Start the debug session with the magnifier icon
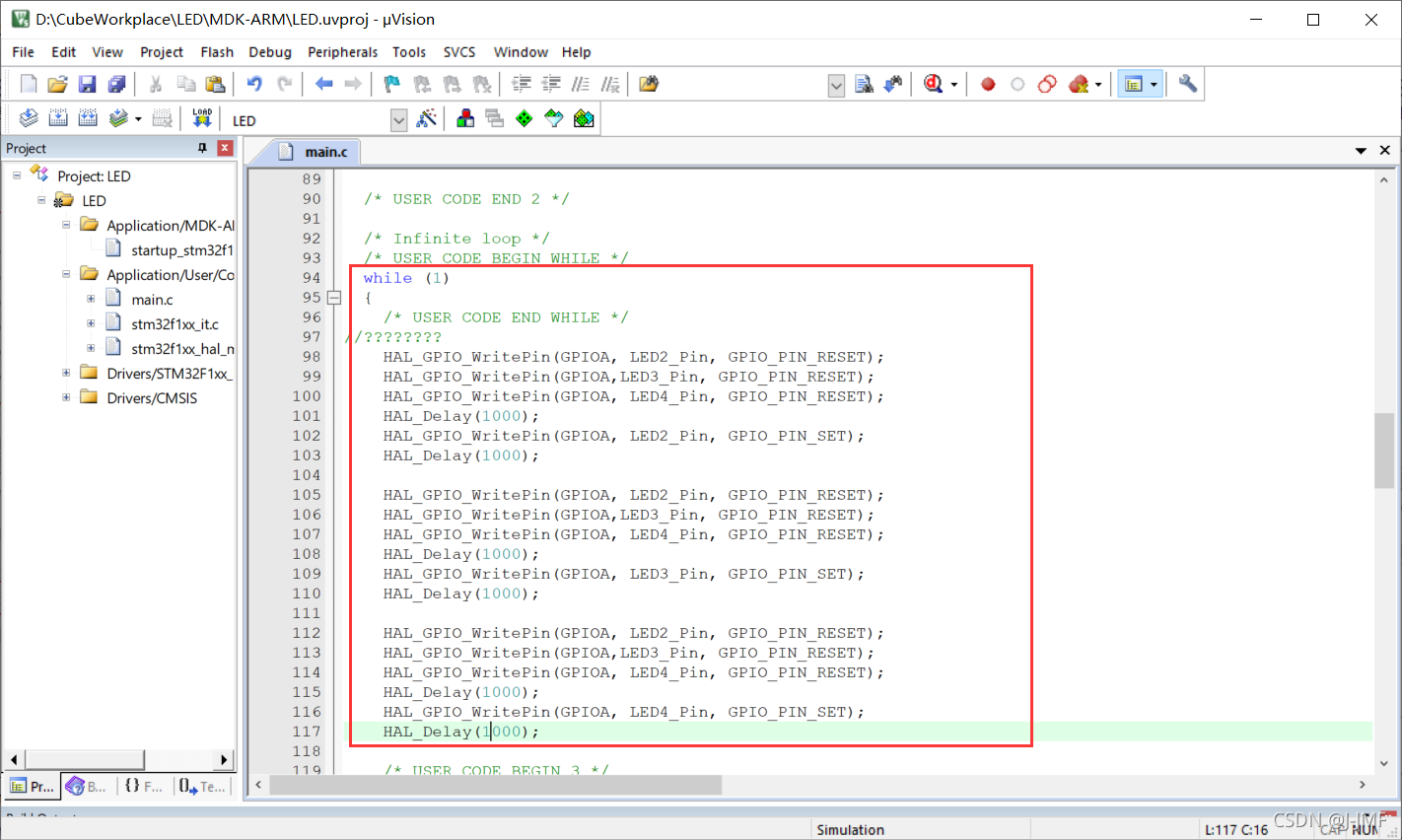Image resolution: width=1402 pixels, height=840 pixels. [933, 84]
